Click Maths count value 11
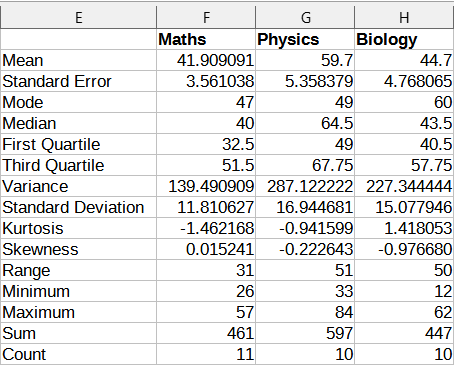Viewport: 454px width, 365px height. (x=206, y=354)
